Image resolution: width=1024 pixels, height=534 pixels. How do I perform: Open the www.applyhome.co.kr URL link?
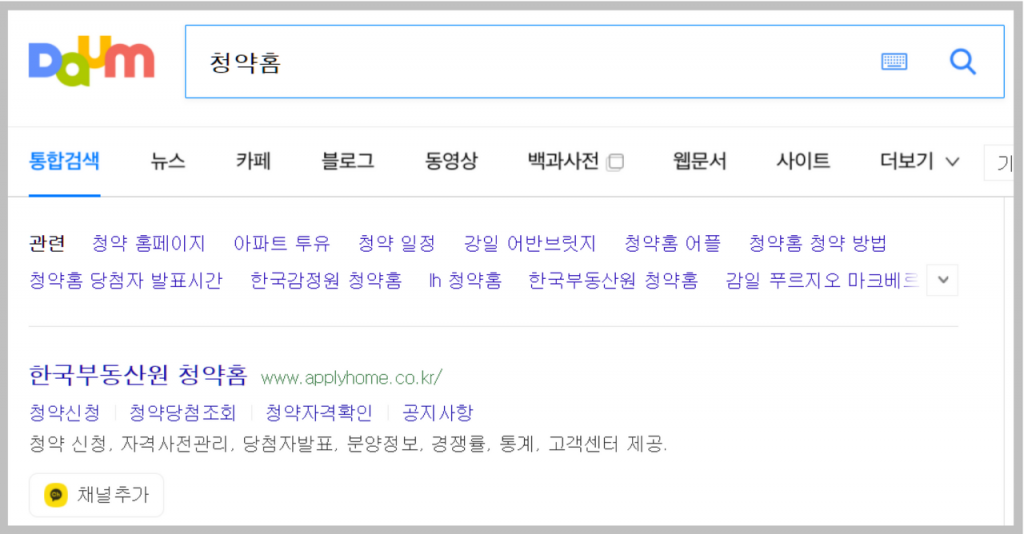tap(351, 377)
